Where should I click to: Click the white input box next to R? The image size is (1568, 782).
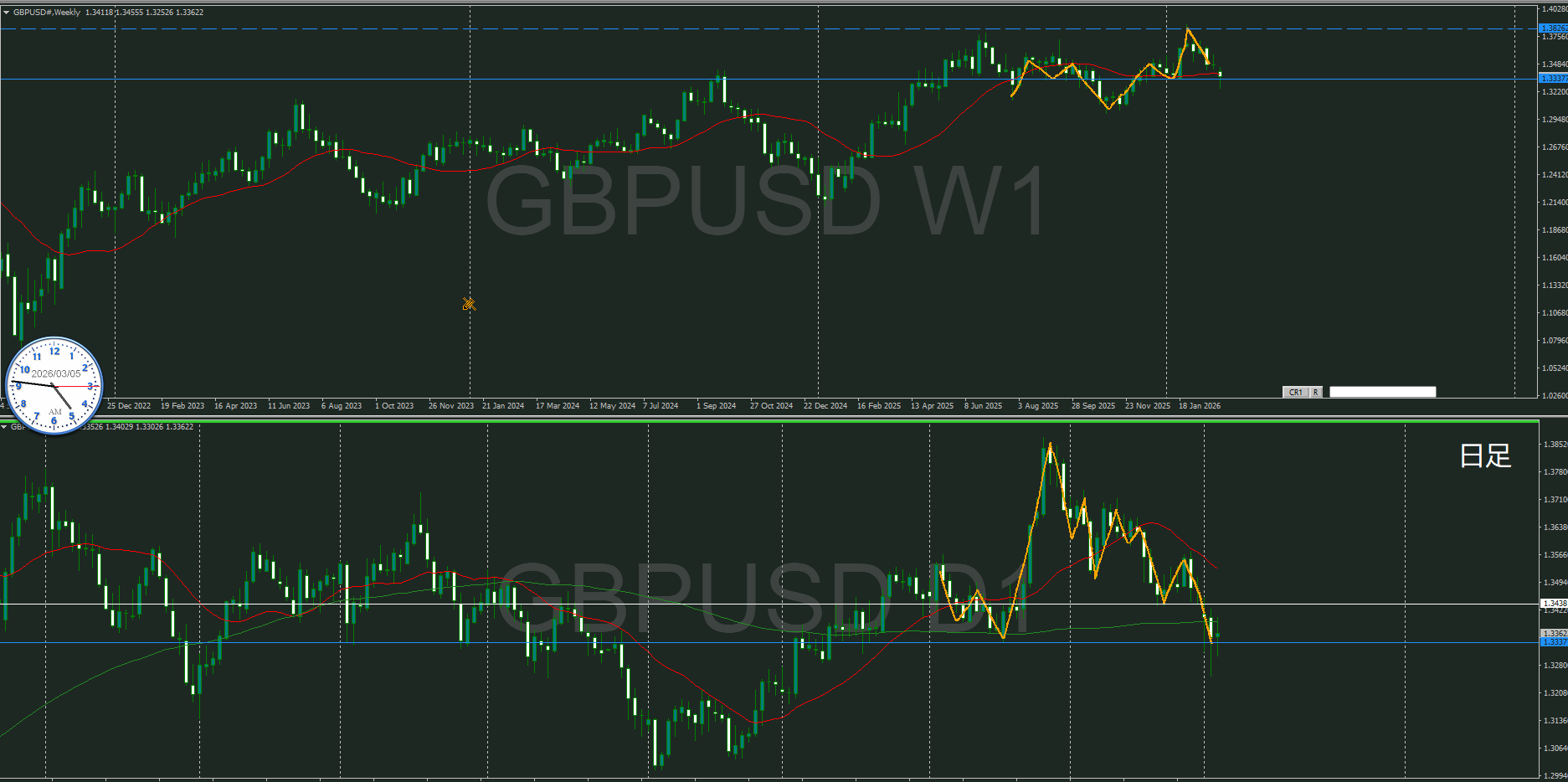[x=1382, y=392]
